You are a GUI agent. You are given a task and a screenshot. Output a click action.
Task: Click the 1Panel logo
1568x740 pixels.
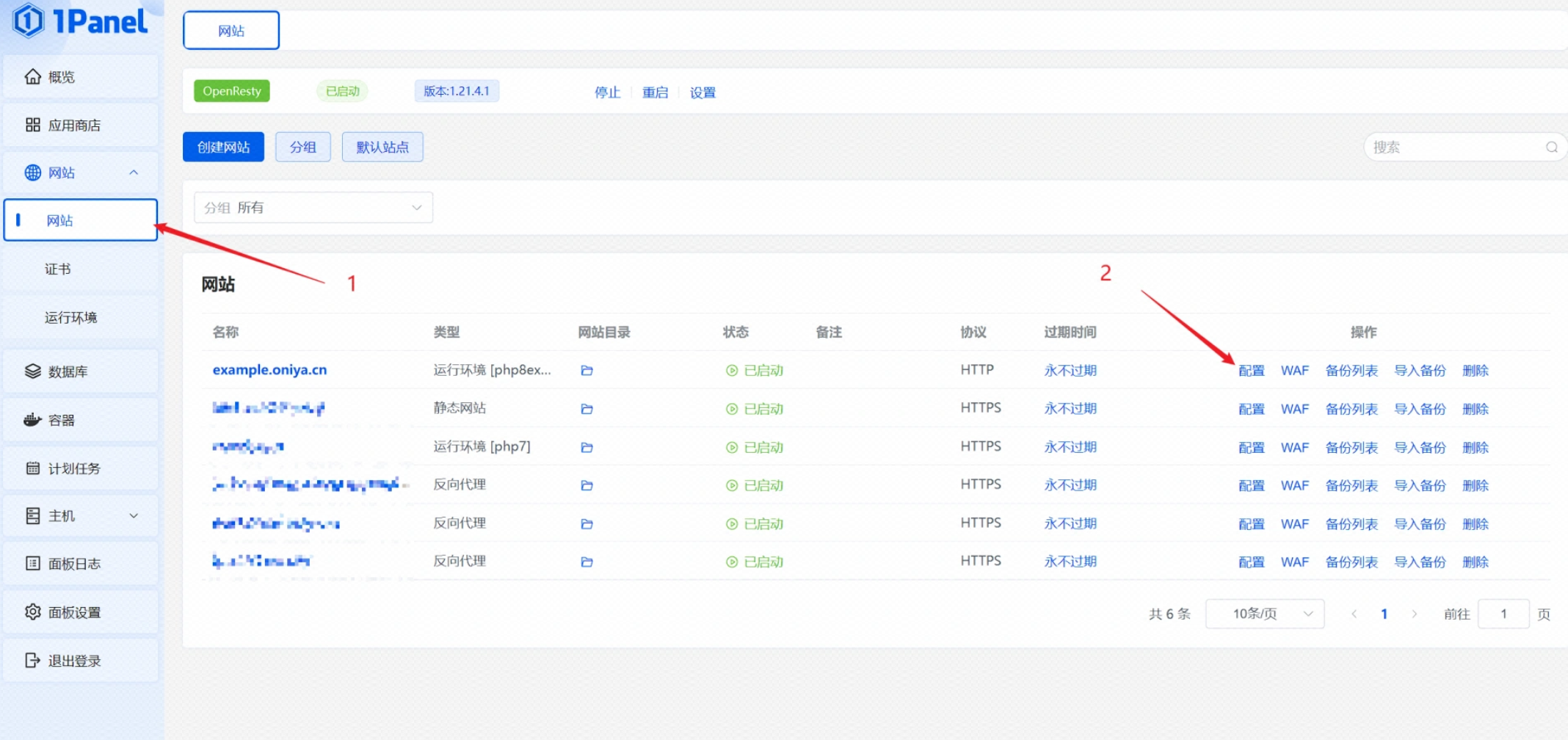point(81,21)
